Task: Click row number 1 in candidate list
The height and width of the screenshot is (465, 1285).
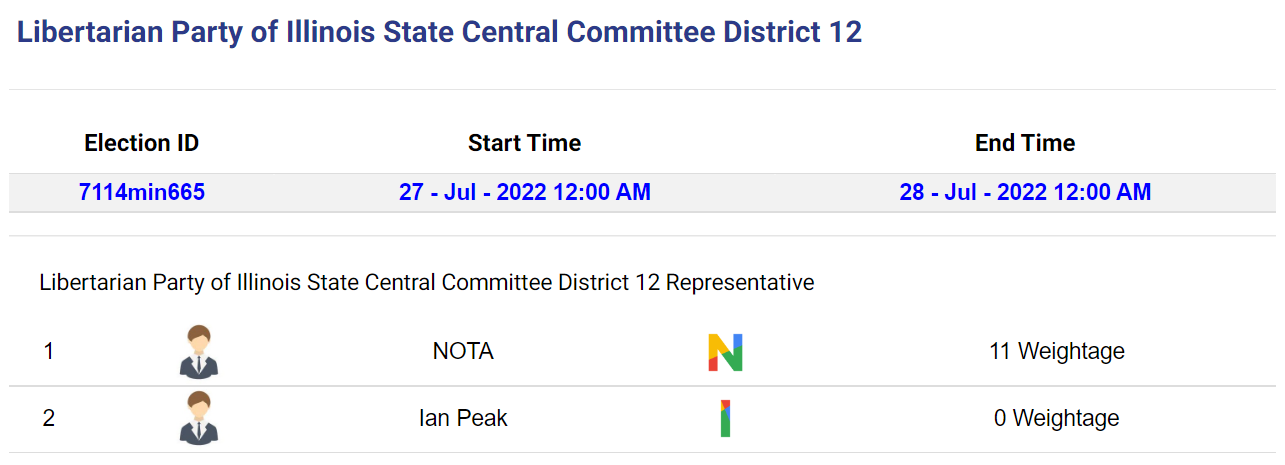Action: tap(49, 352)
